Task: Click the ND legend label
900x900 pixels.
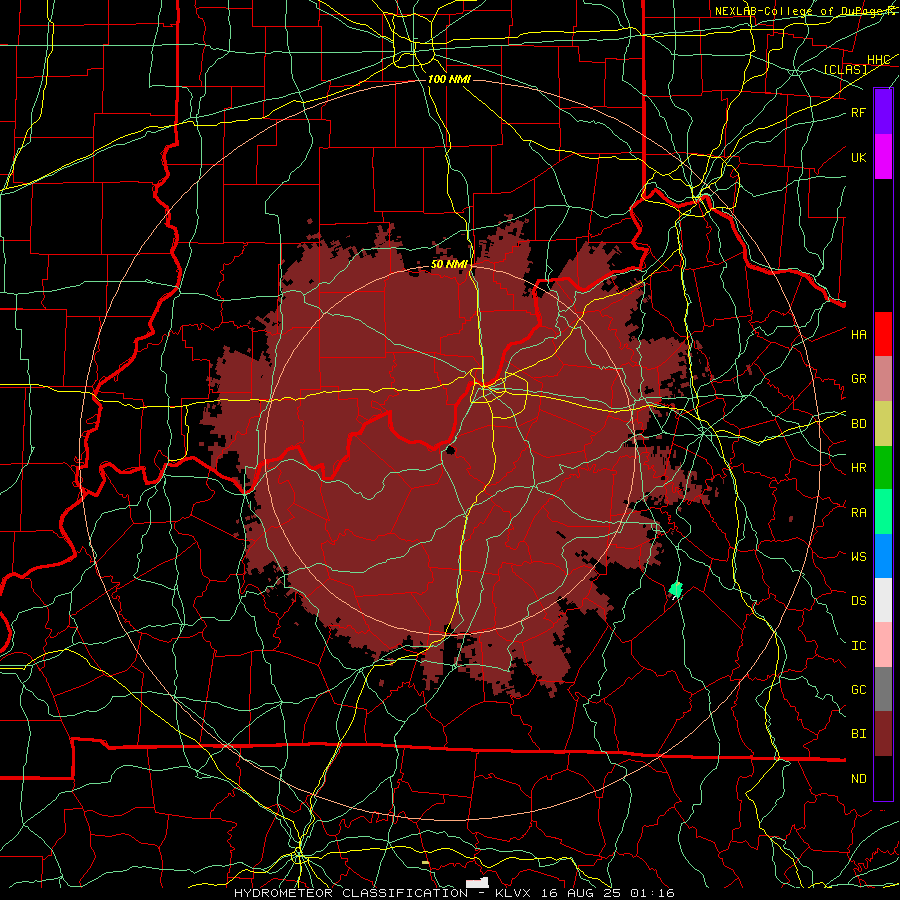Action: pyautogui.click(x=858, y=779)
